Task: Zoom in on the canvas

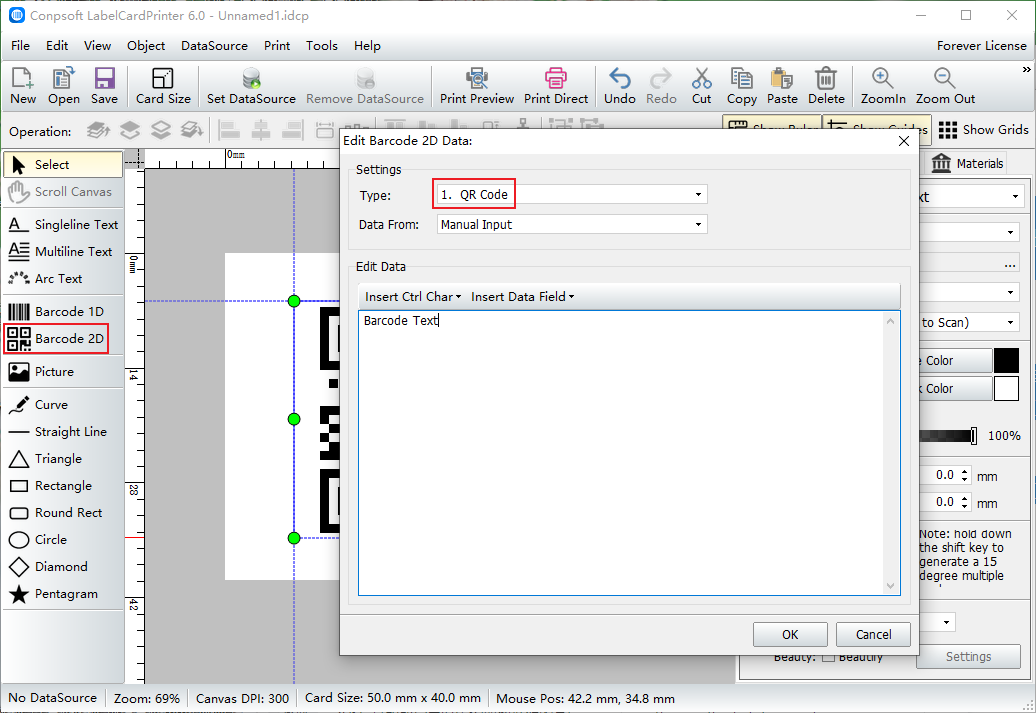Action: coord(883,86)
